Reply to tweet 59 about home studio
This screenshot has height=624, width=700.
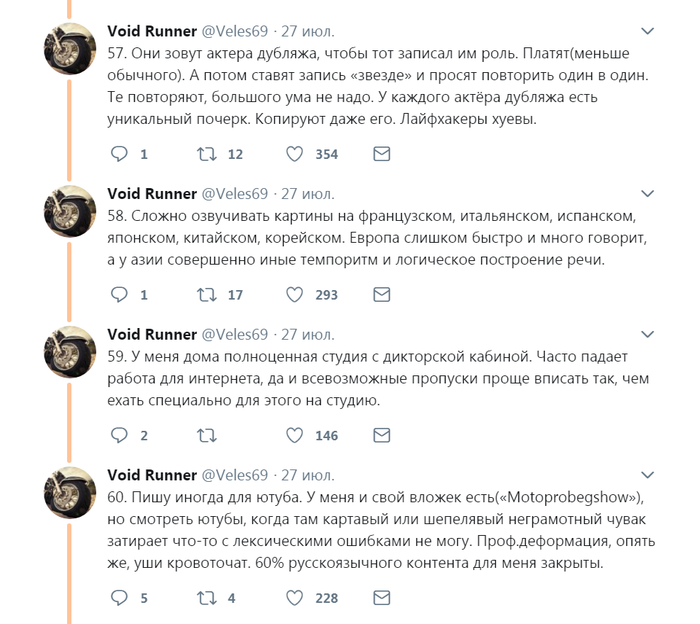point(119,436)
